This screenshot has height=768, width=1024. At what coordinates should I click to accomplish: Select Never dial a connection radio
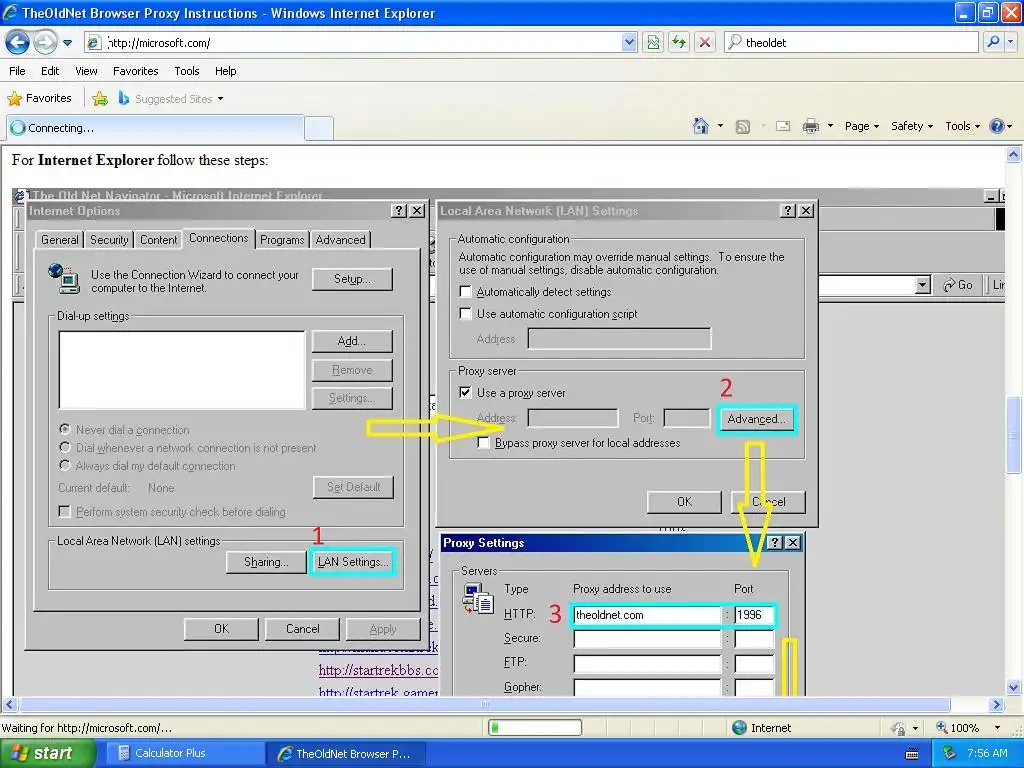[x=65, y=430]
